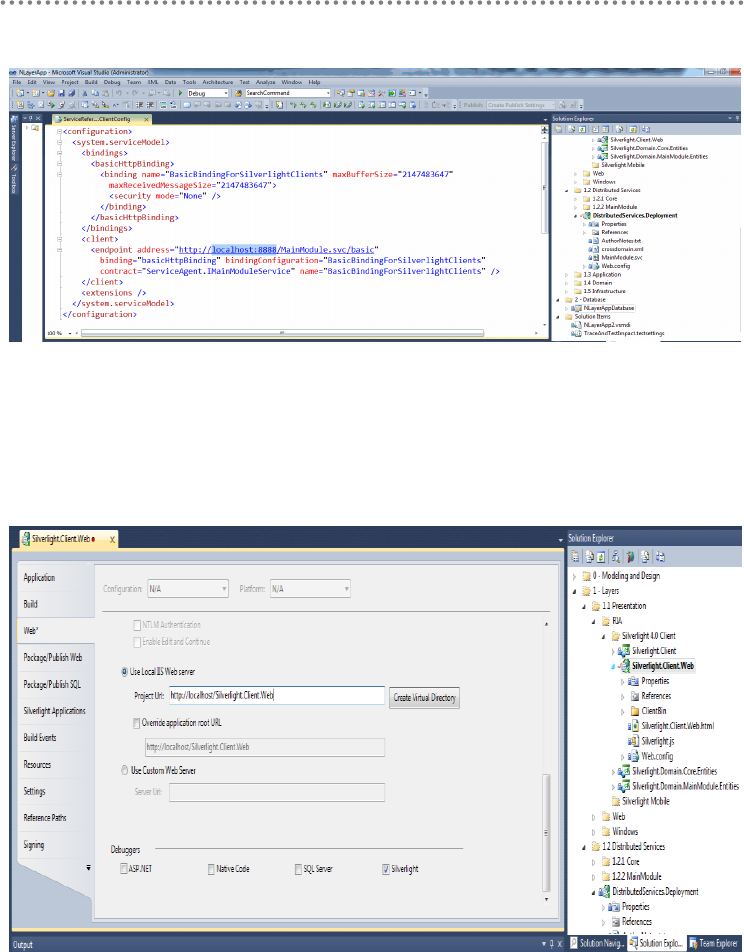The height and width of the screenshot is (952, 744).
Task: Switch to Build Events page
Action: tap(40, 738)
